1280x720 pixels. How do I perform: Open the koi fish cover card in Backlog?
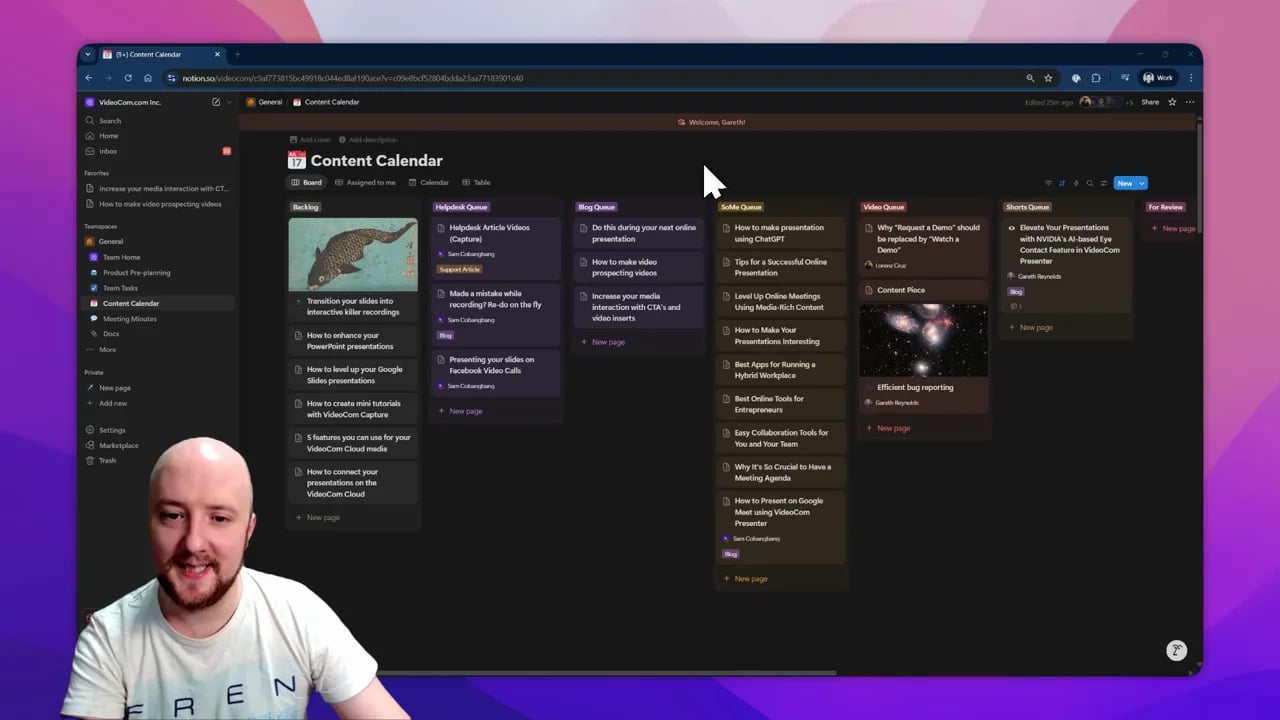353,254
